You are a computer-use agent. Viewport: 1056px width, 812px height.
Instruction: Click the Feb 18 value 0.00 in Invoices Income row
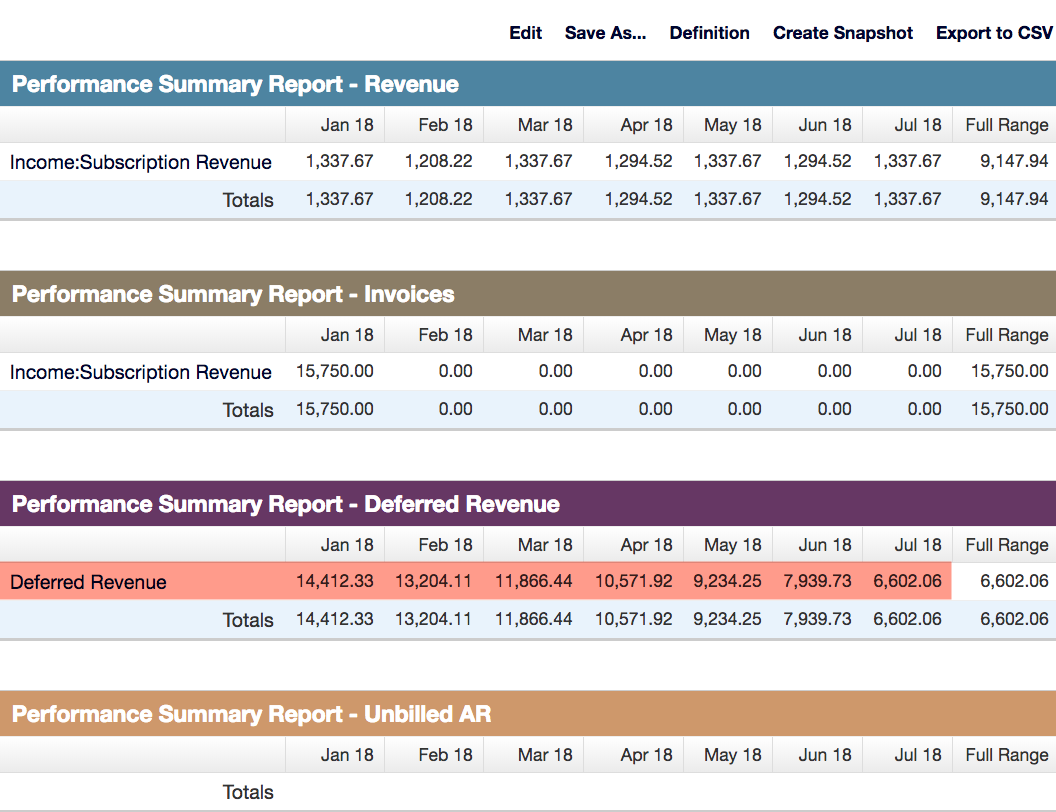coord(455,371)
